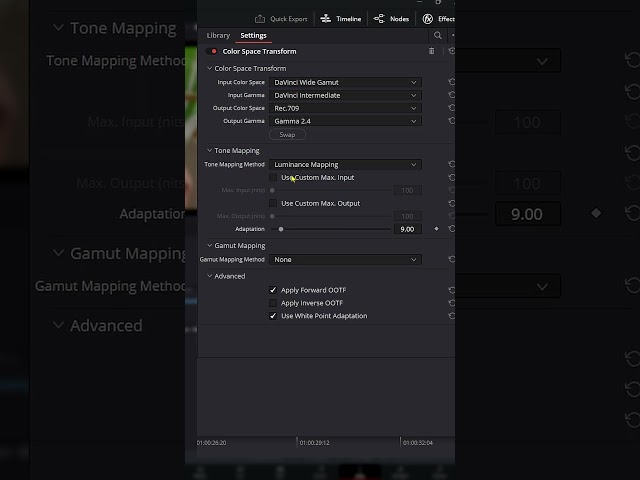Click large Tone Mapping chevron in background
The height and width of the screenshot is (480, 640).
58,28
